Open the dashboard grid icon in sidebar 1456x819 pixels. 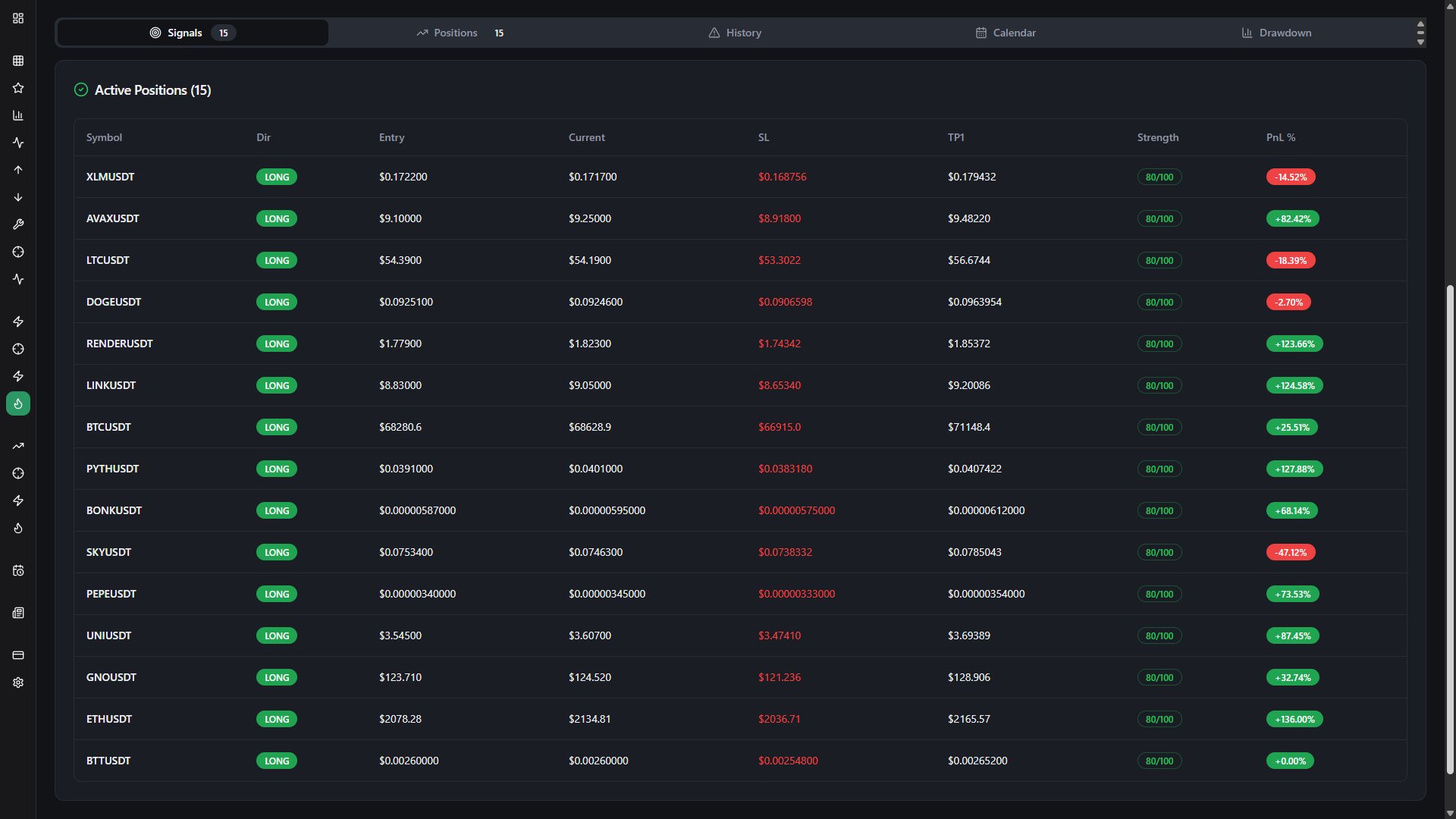click(x=18, y=18)
